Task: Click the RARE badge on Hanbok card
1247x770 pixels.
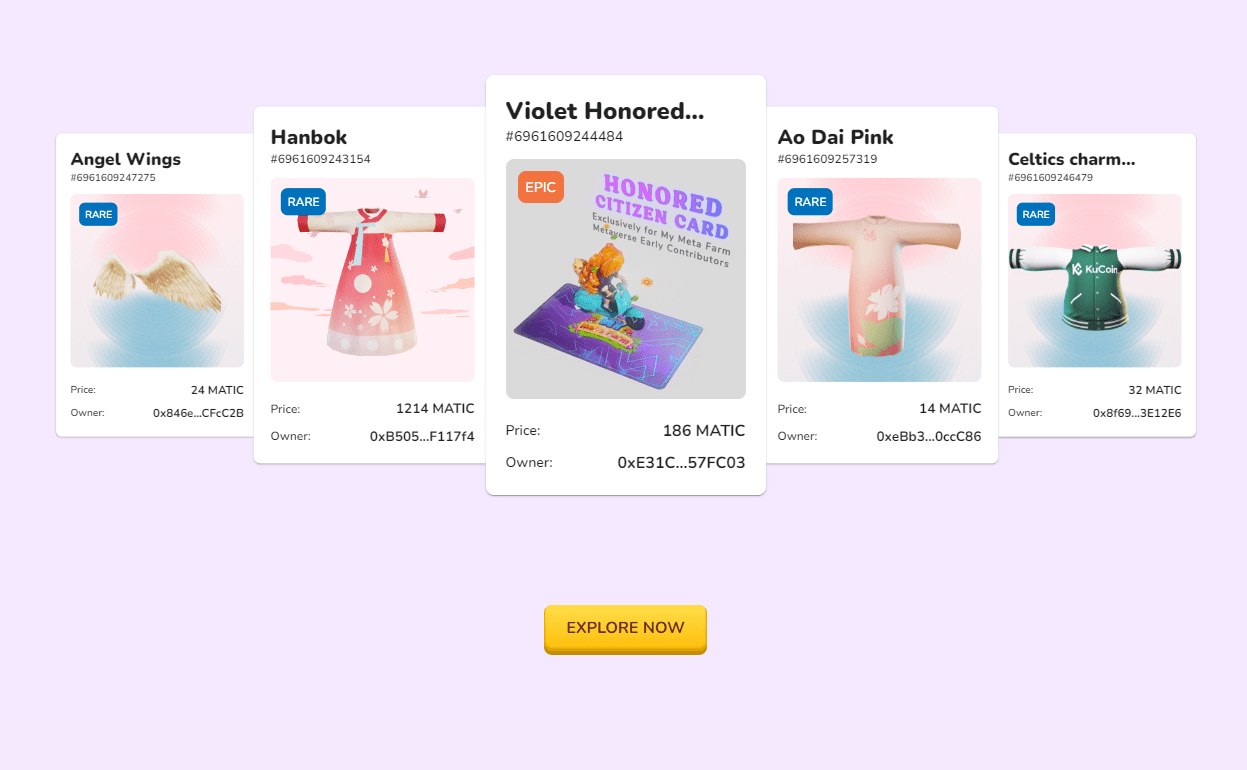Action: point(303,202)
